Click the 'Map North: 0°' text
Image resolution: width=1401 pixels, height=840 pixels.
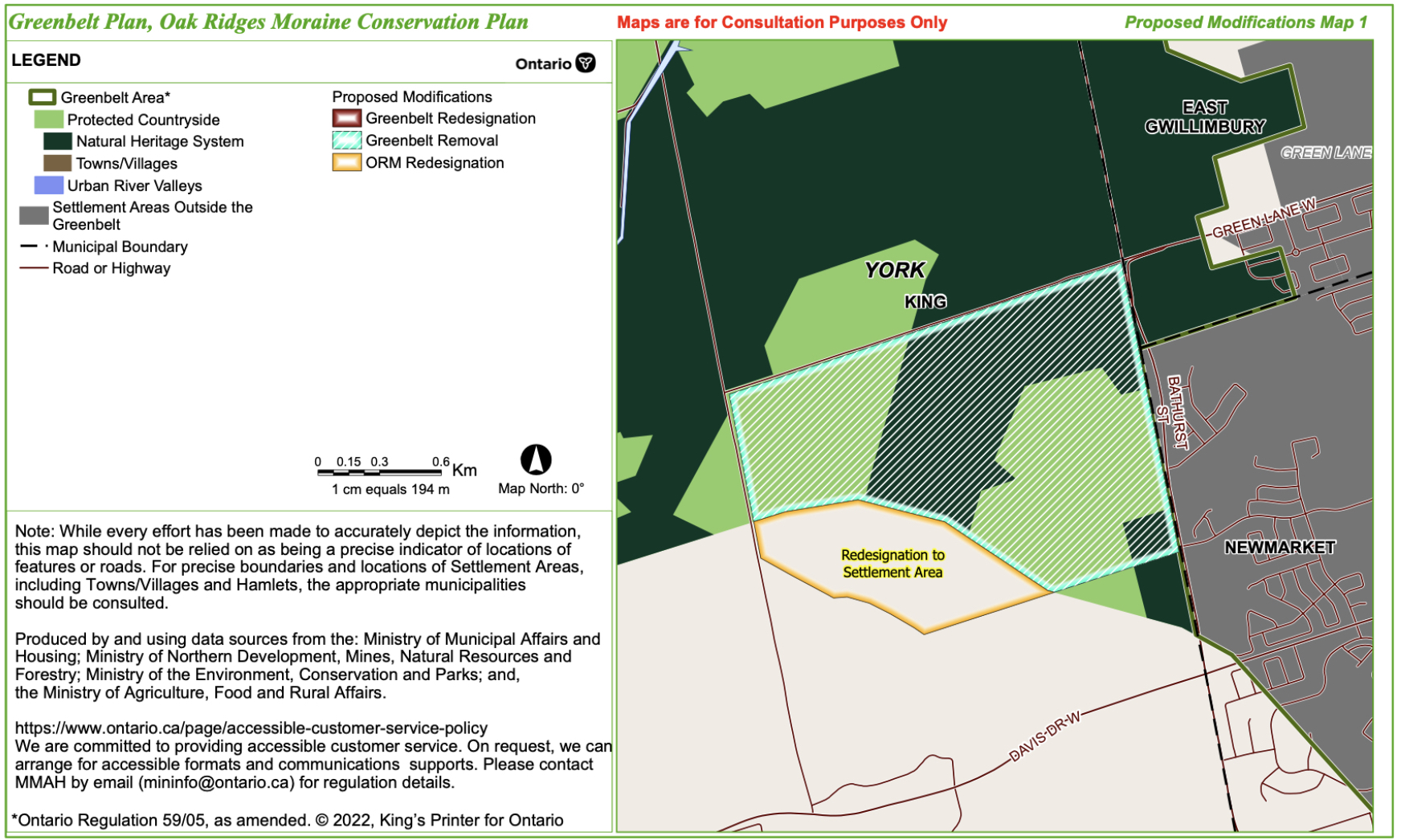point(541,488)
